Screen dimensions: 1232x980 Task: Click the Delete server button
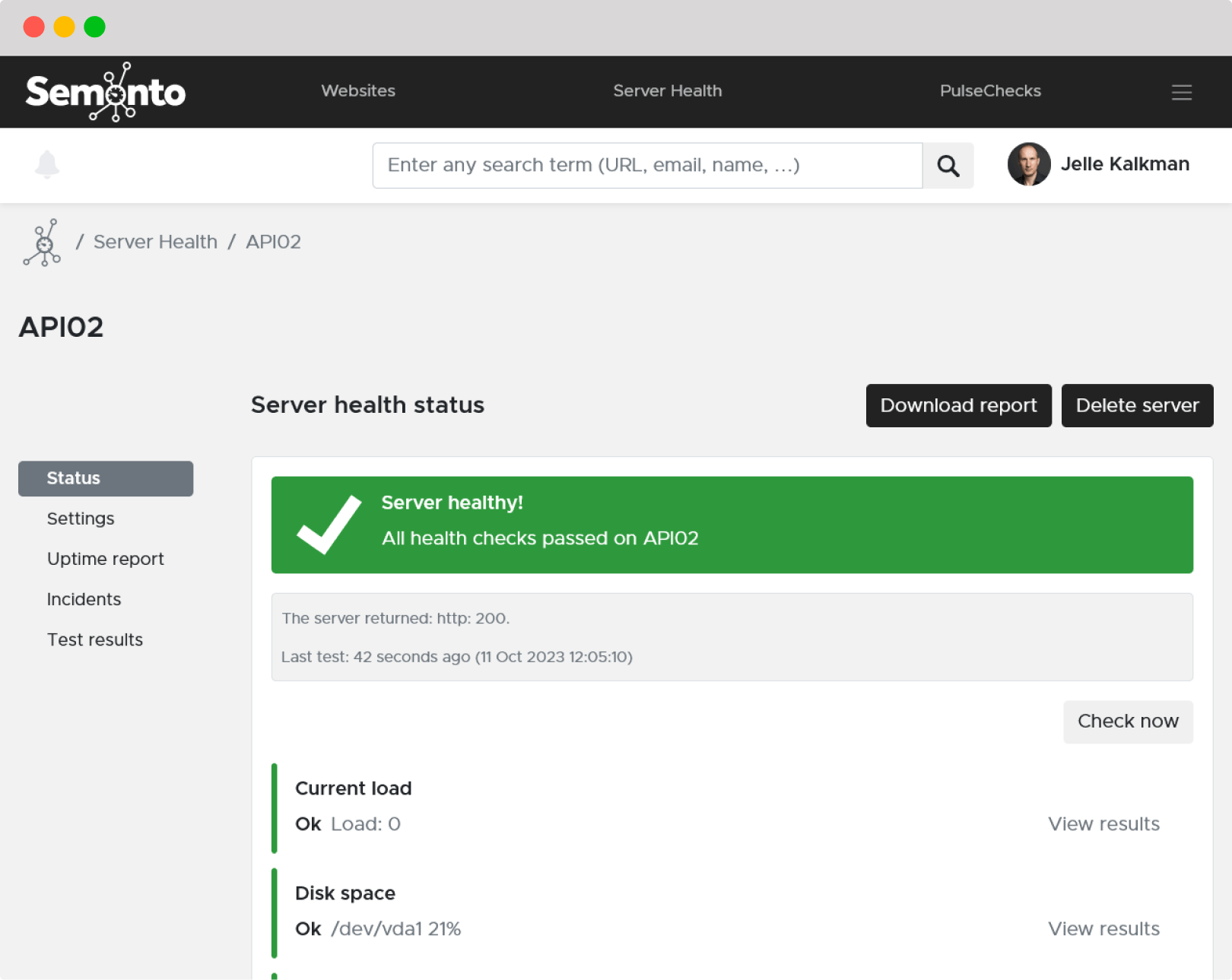click(x=1137, y=405)
